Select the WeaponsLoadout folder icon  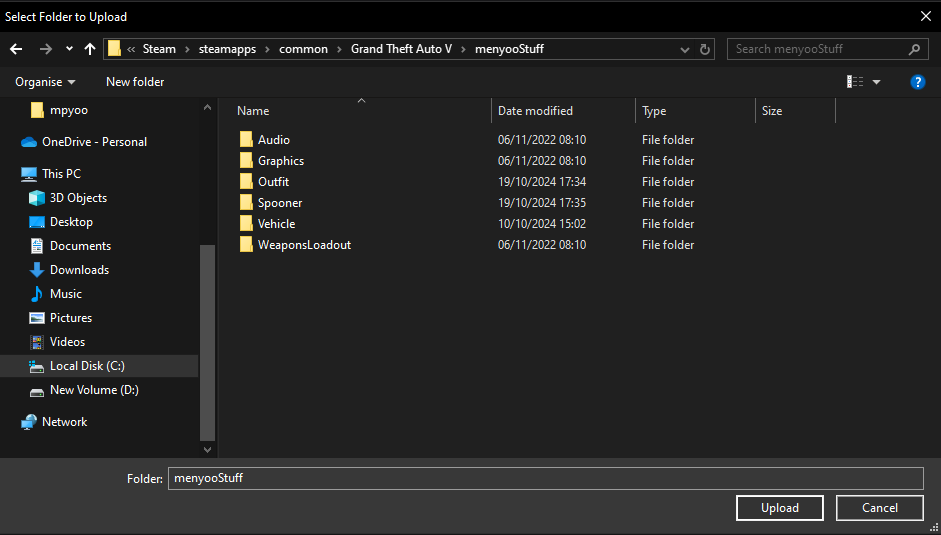point(246,245)
